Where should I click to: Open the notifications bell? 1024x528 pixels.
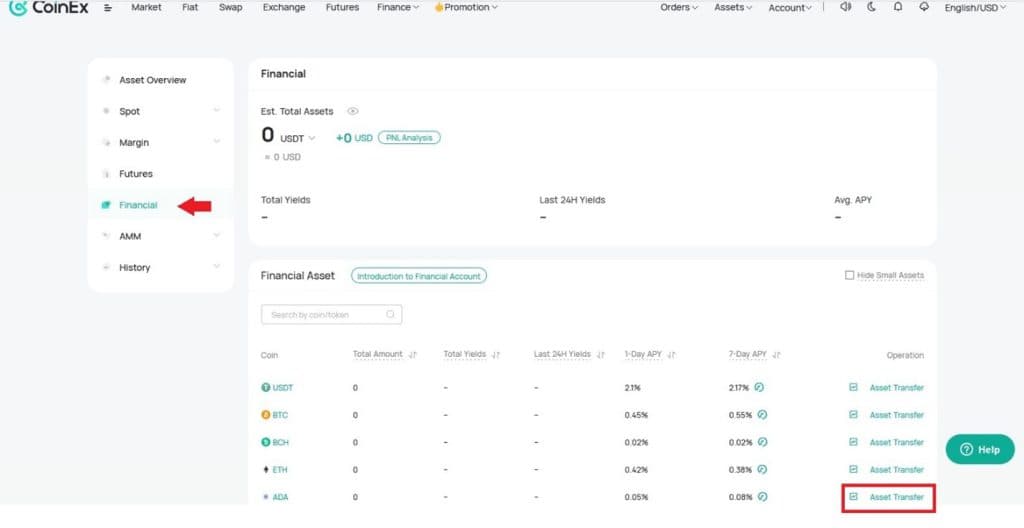tap(898, 7)
